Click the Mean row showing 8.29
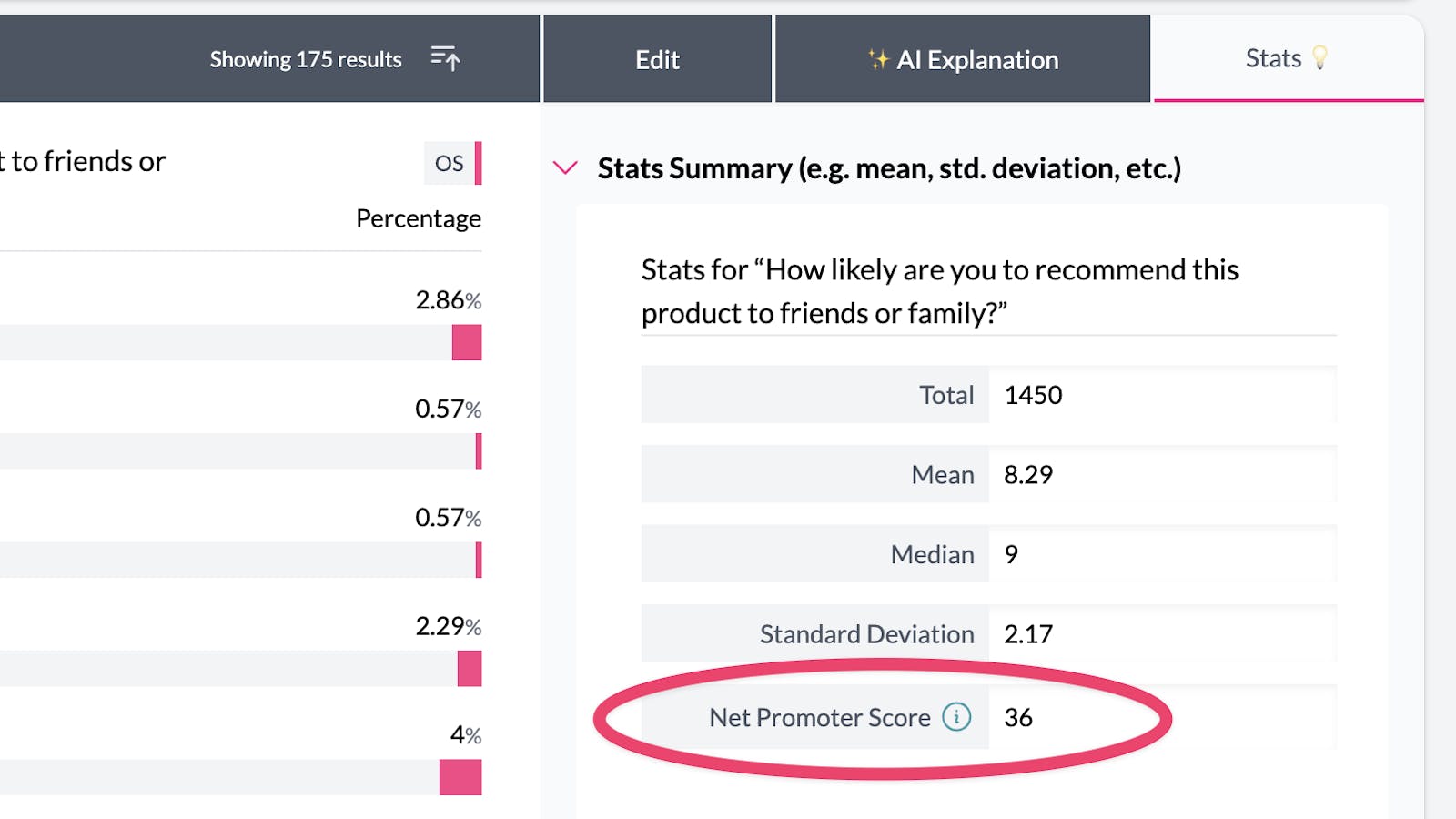The image size is (1456, 819). click(x=1029, y=474)
